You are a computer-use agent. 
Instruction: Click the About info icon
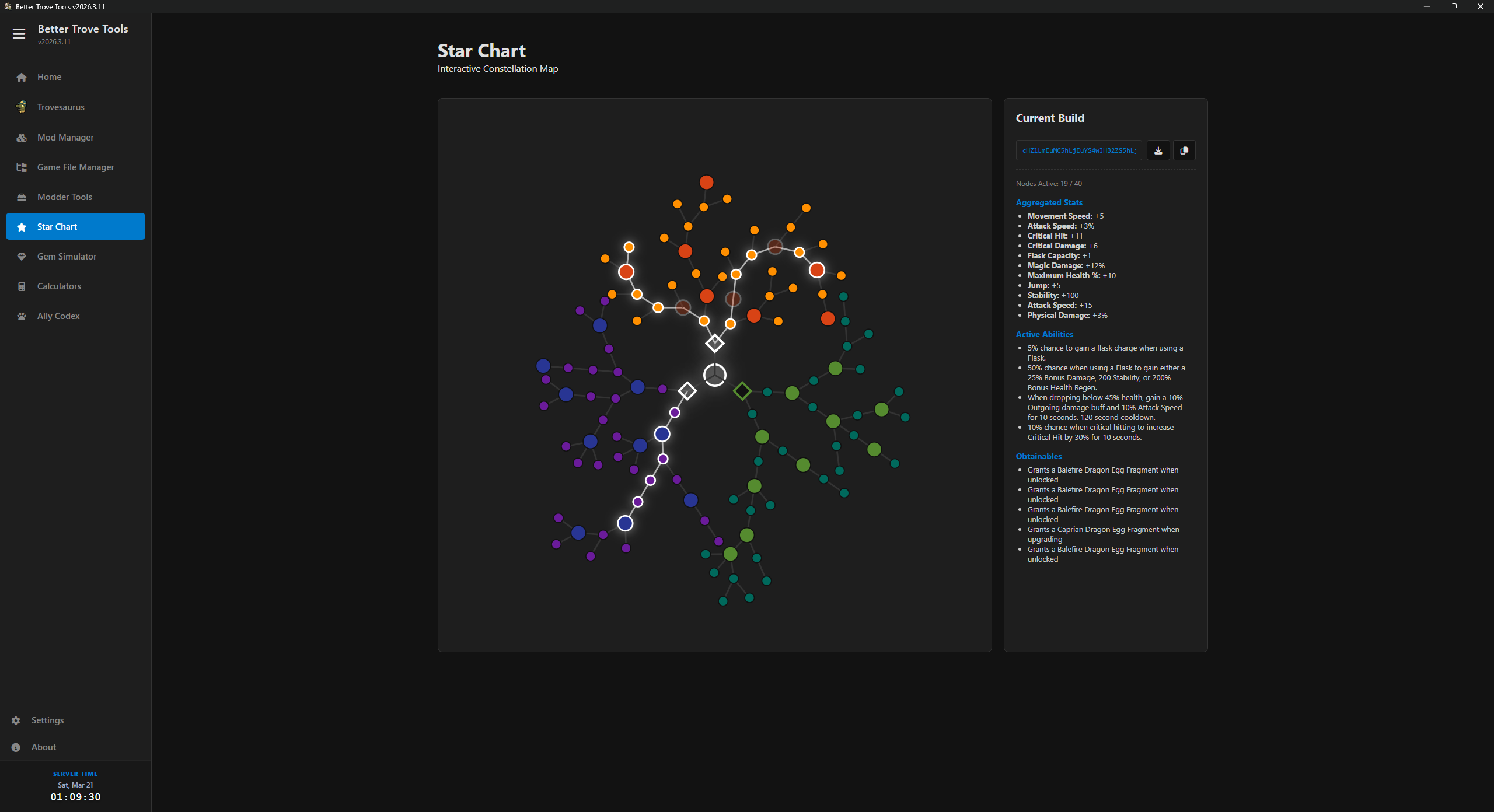pyautogui.click(x=15, y=747)
